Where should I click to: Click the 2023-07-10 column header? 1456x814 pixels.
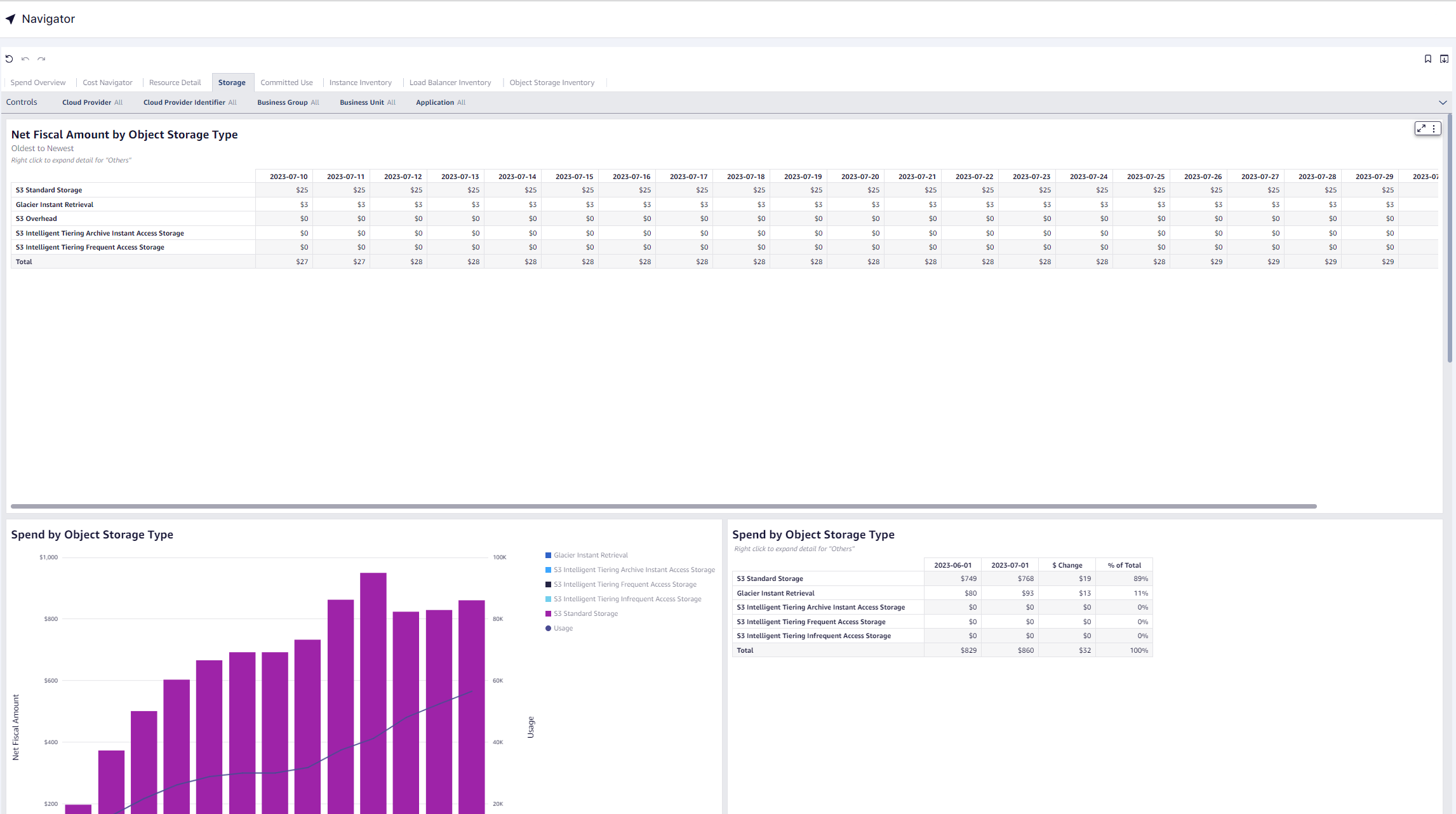(x=284, y=177)
